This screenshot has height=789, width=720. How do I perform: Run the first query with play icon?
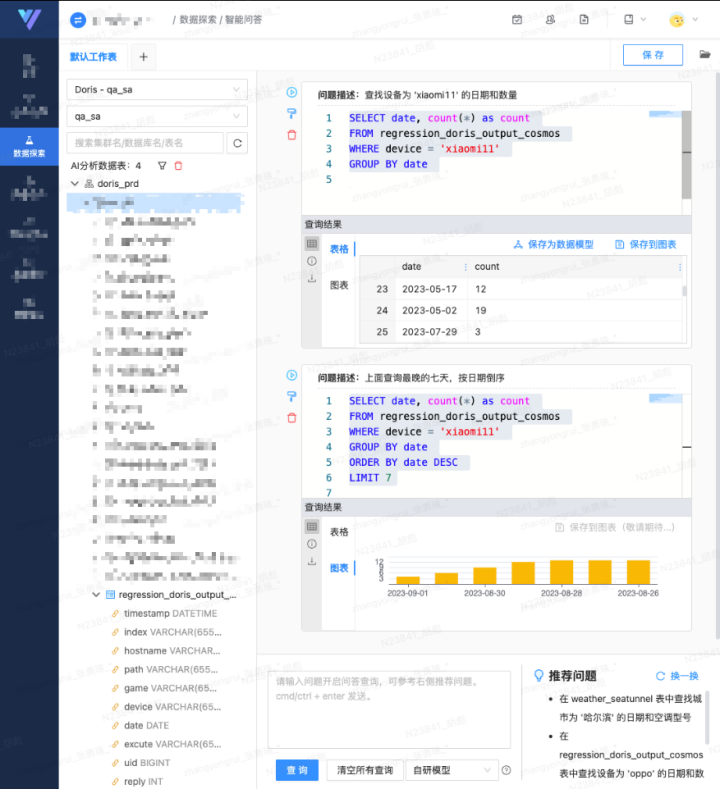292,93
